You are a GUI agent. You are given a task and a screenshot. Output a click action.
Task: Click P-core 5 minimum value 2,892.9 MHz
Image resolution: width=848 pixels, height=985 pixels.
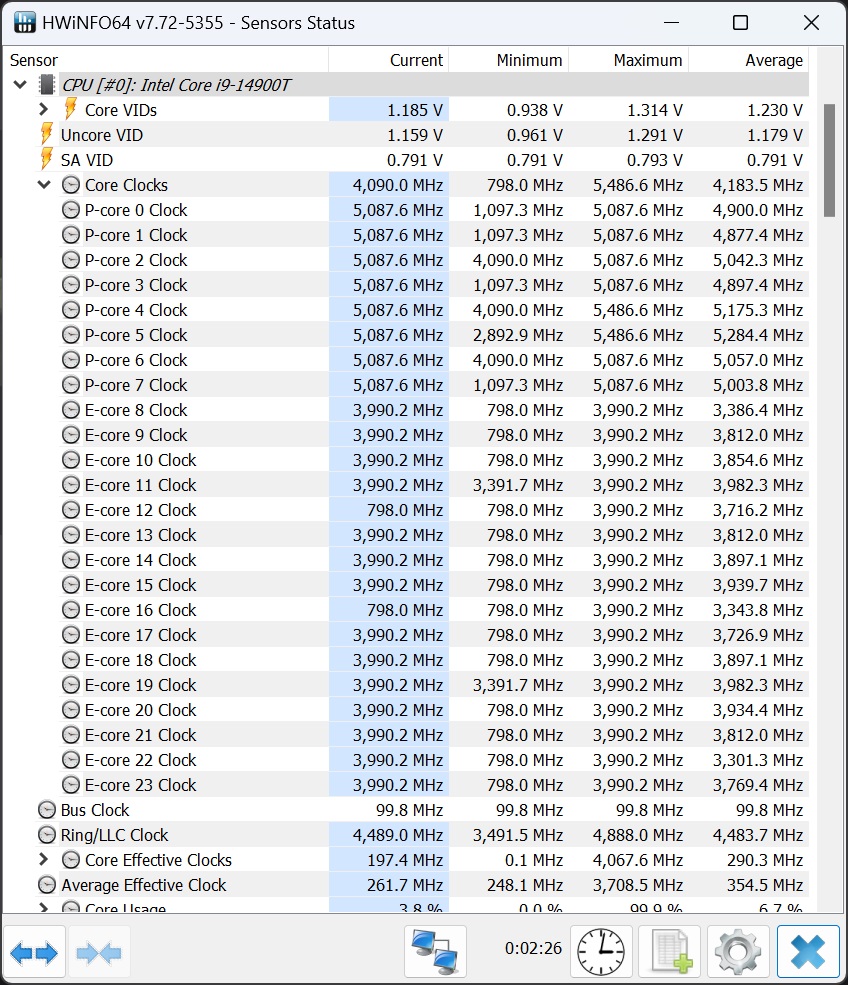[518, 335]
